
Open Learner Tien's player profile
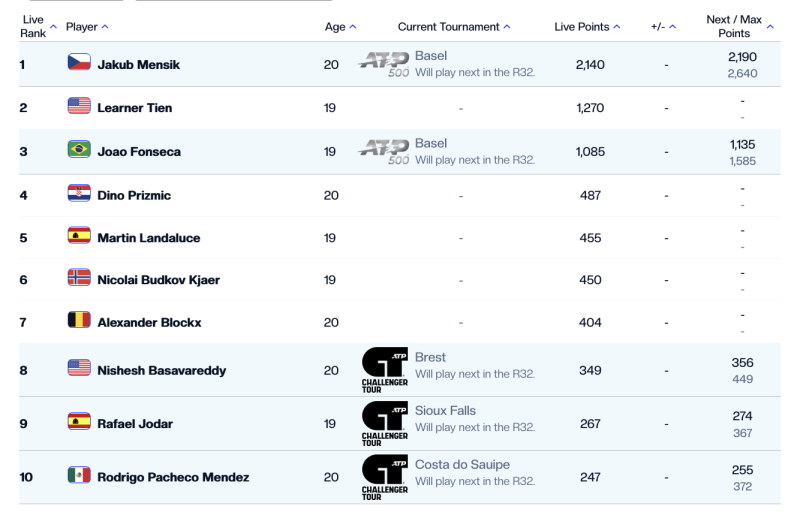(x=133, y=107)
